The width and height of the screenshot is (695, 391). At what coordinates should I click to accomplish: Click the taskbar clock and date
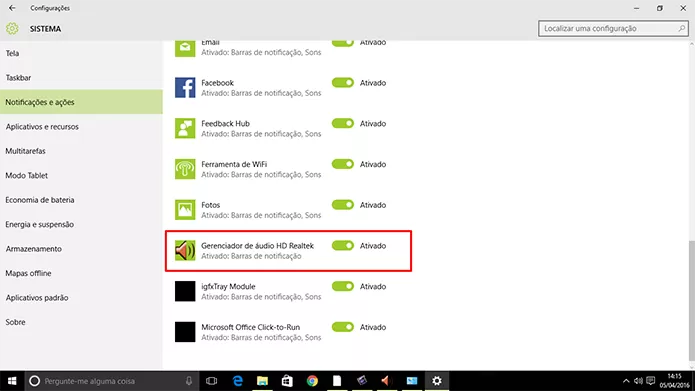click(674, 381)
